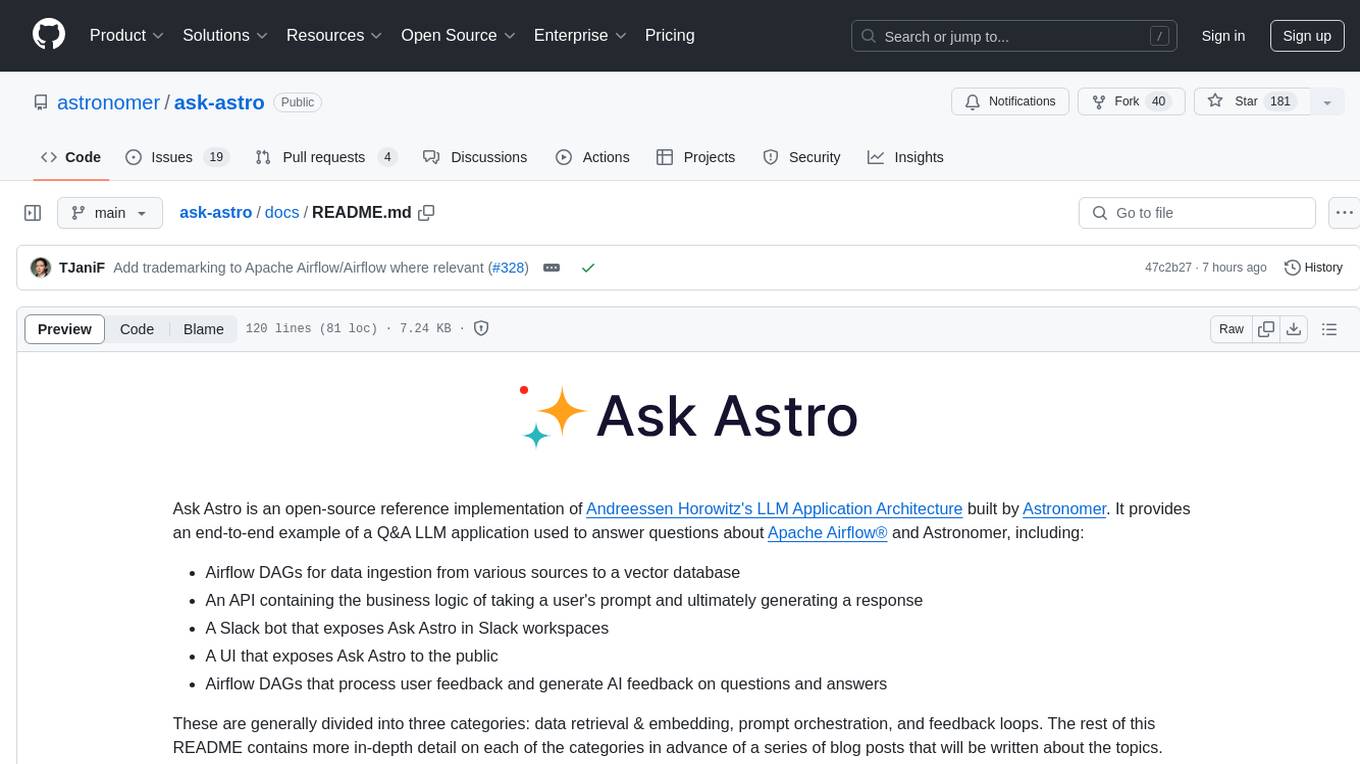Expand the Enterprise menu
Image resolution: width=1360 pixels, height=764 pixels.
coord(581,35)
